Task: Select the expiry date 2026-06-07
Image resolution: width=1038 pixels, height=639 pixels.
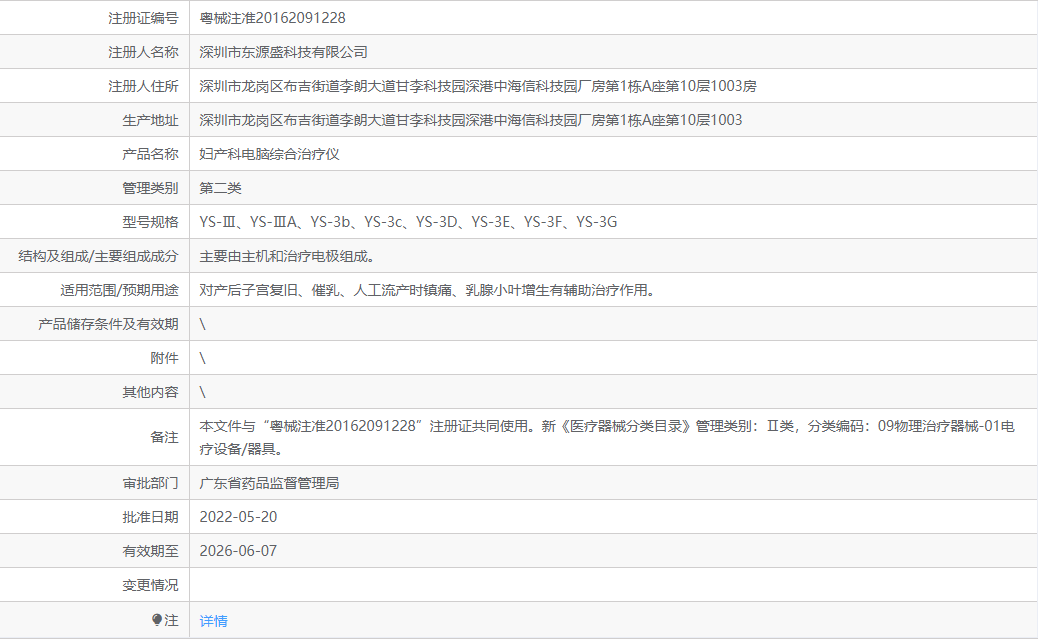Action: click(x=238, y=551)
